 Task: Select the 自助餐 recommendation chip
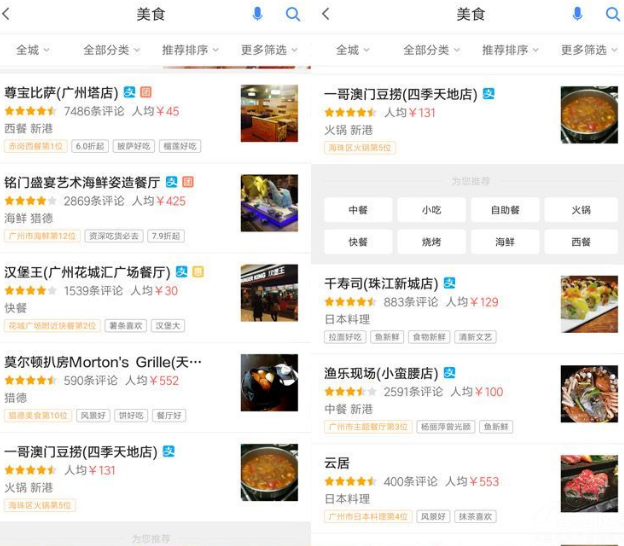click(x=505, y=210)
